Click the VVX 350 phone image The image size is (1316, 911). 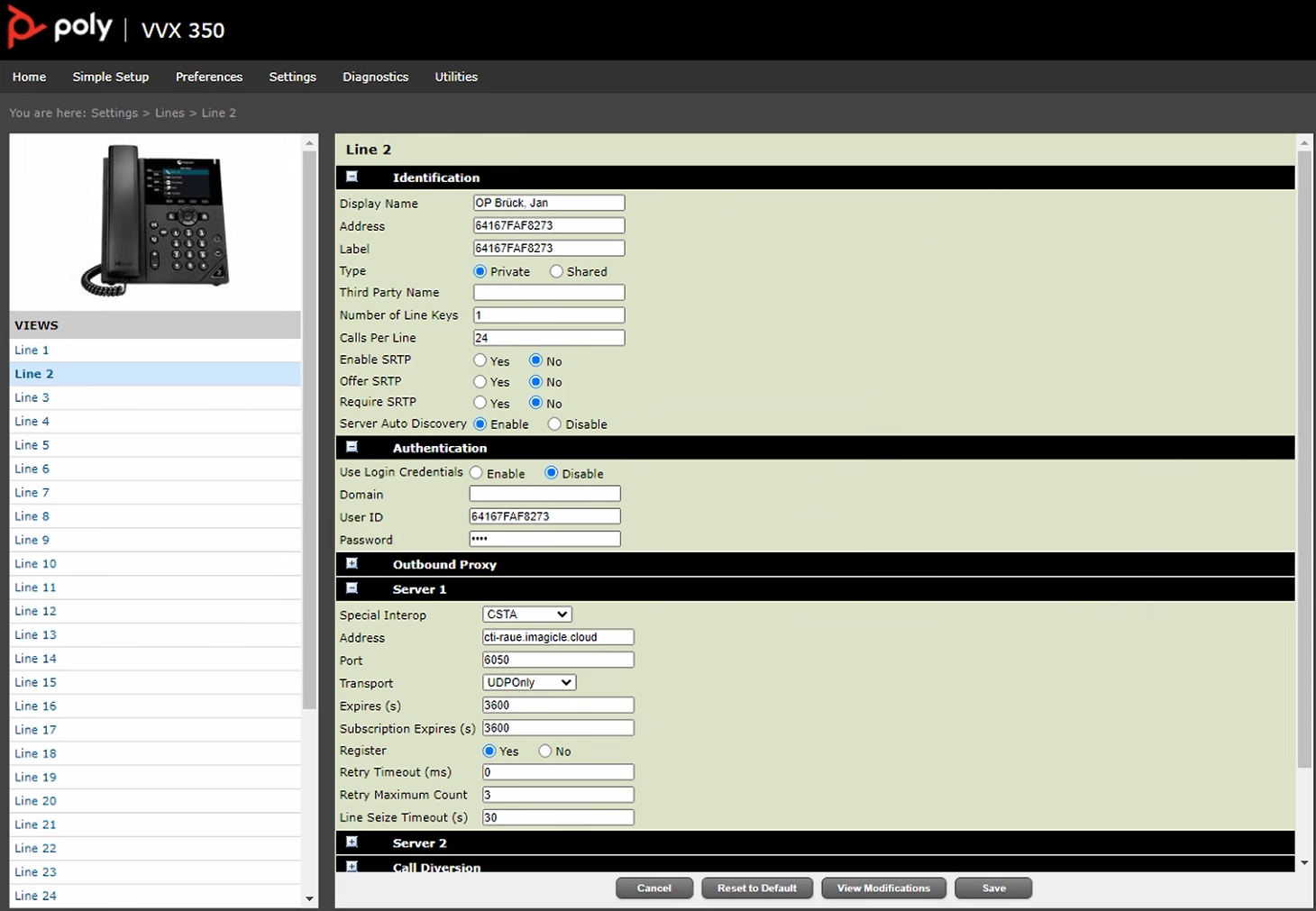click(155, 221)
